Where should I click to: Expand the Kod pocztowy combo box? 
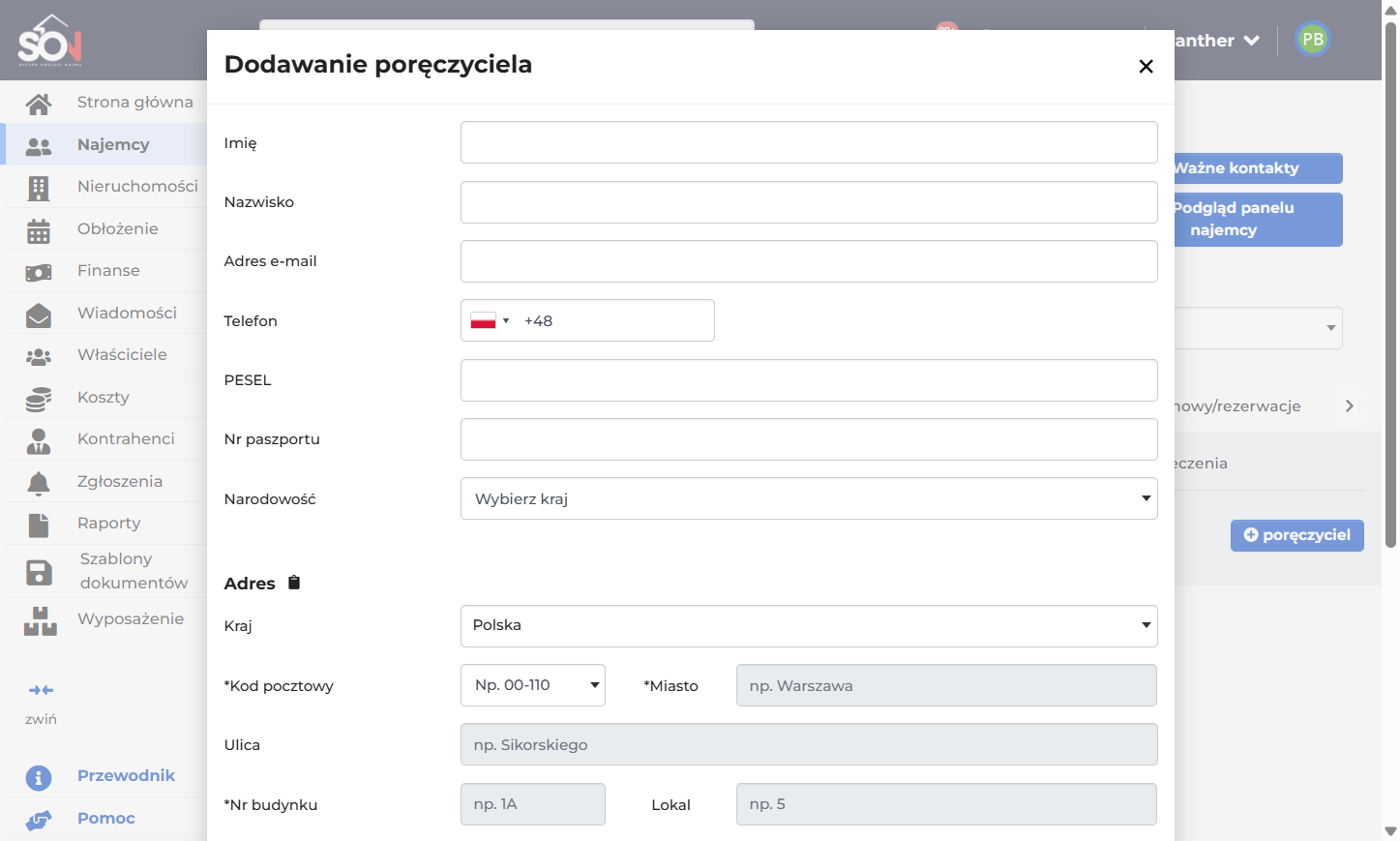[533, 685]
